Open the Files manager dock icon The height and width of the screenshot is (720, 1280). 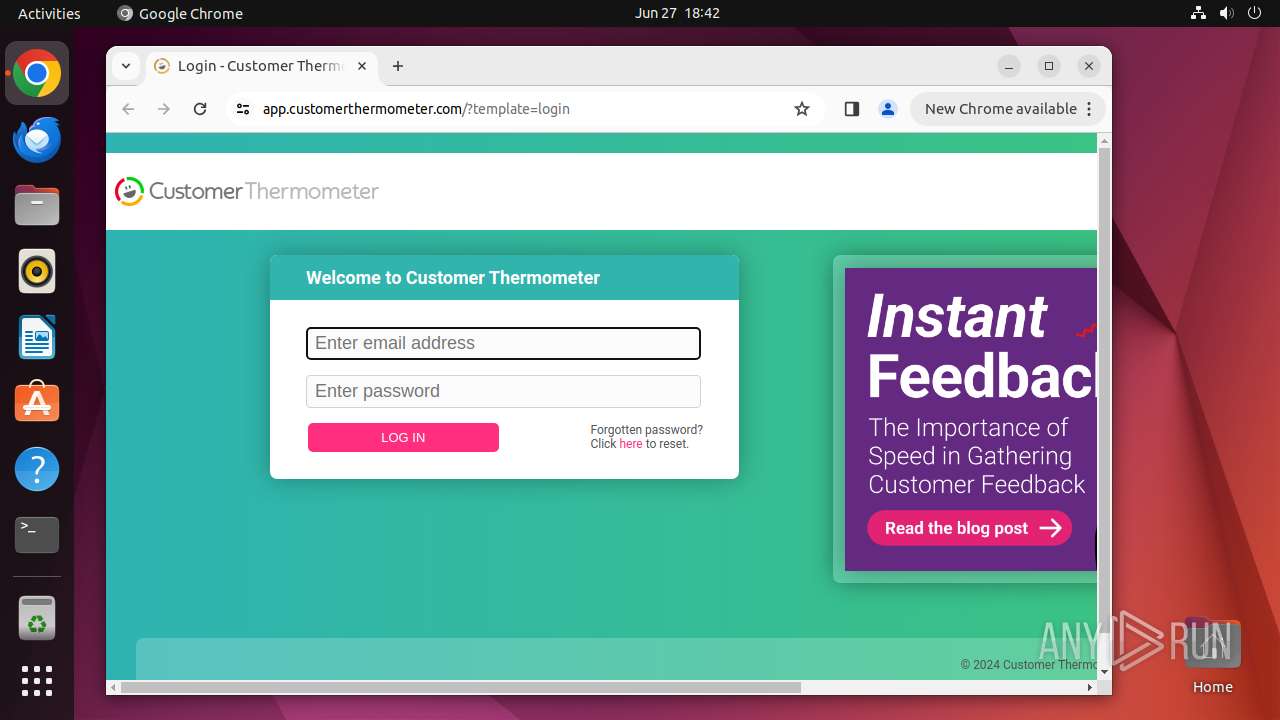[37, 206]
